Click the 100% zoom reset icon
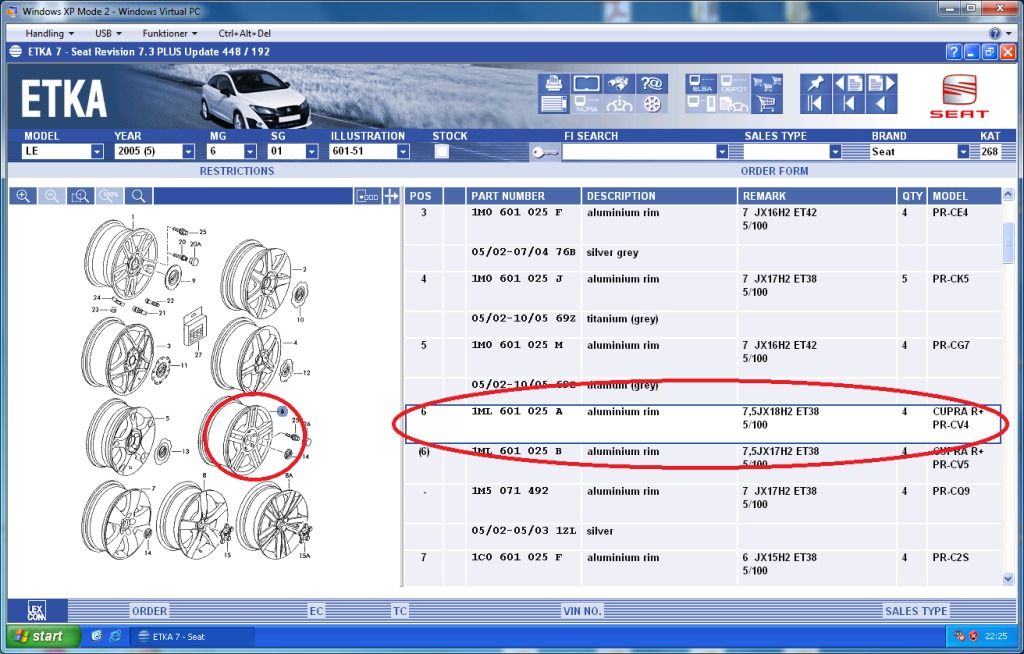 (x=109, y=196)
